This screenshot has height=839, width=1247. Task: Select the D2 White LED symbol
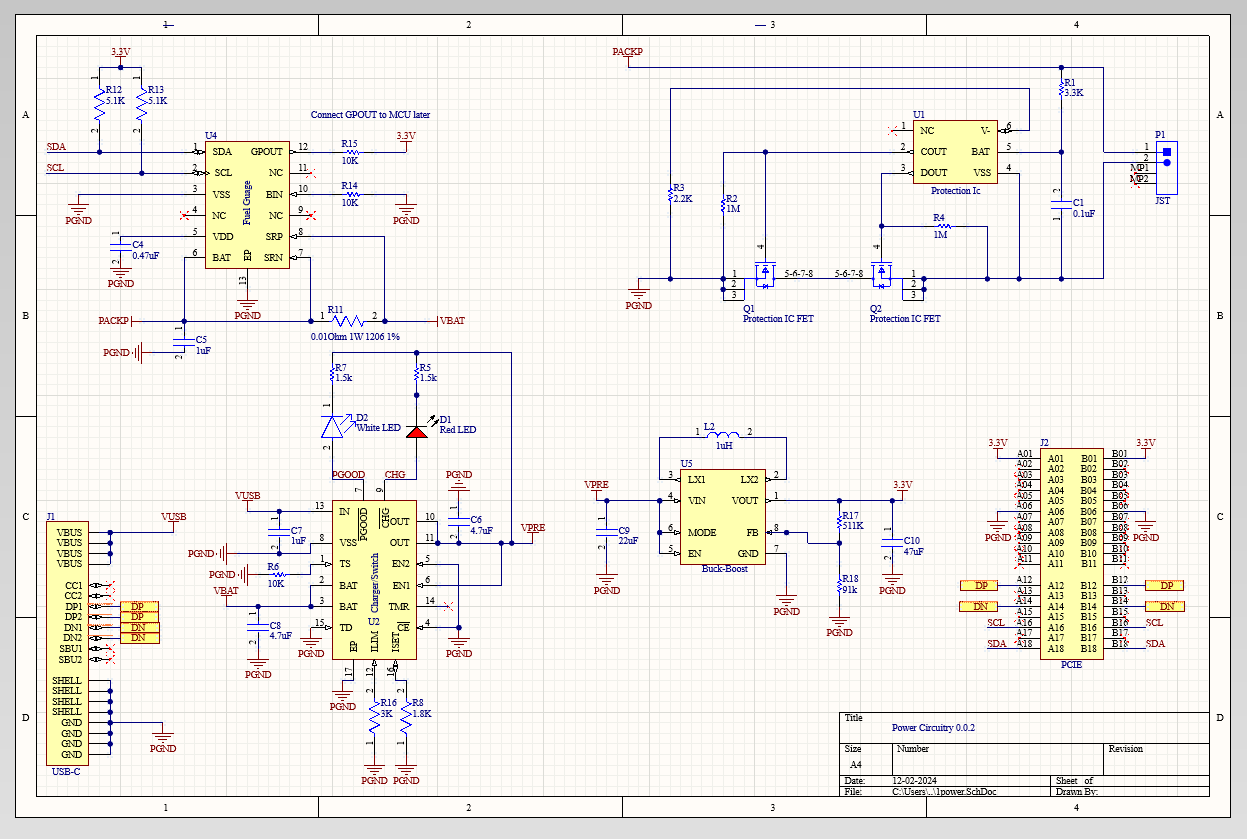[333, 426]
